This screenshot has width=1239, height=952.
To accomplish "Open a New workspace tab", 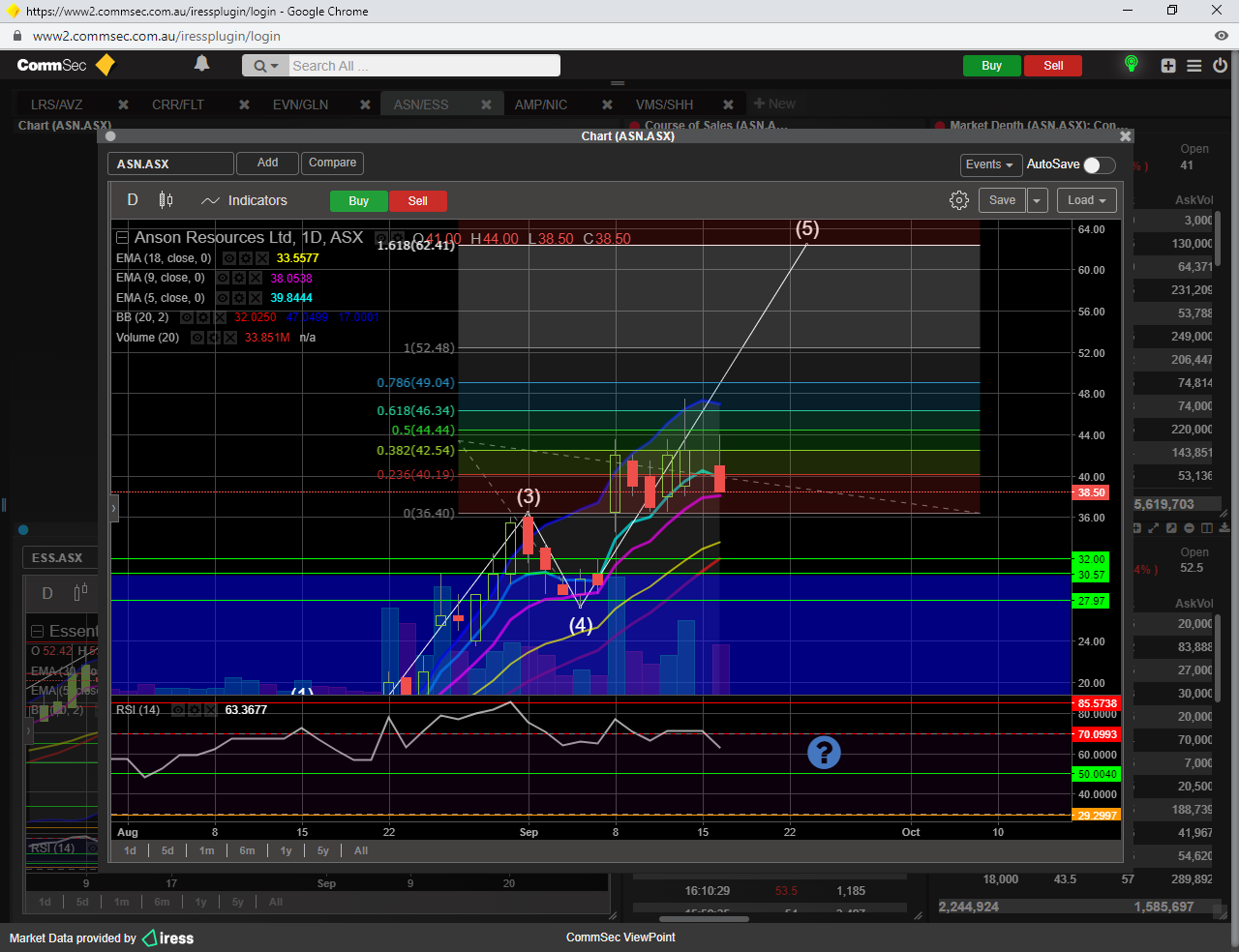I will (x=774, y=104).
